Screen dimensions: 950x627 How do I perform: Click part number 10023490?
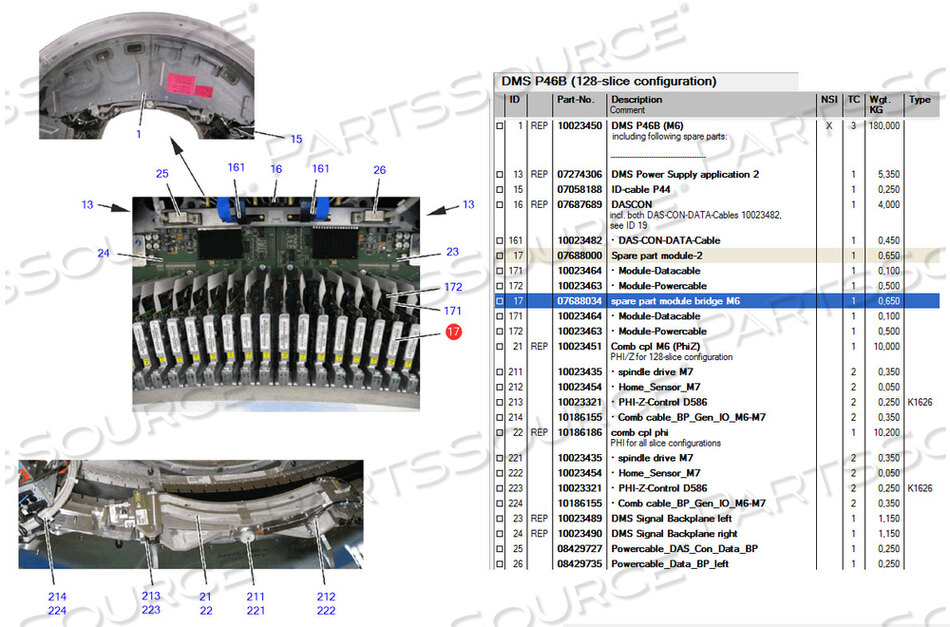pos(580,534)
